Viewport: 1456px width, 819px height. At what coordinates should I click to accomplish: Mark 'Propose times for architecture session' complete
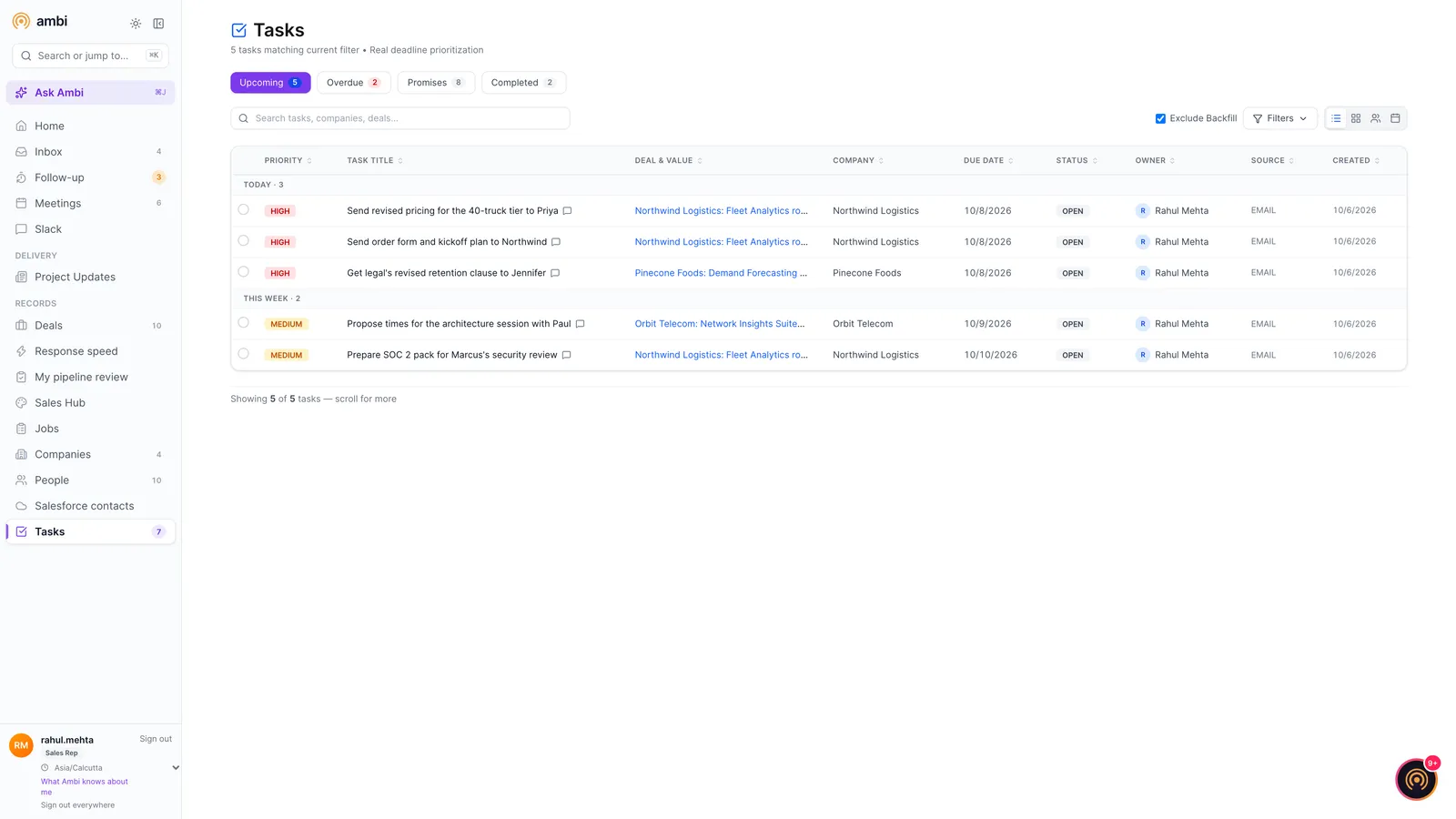243,323
